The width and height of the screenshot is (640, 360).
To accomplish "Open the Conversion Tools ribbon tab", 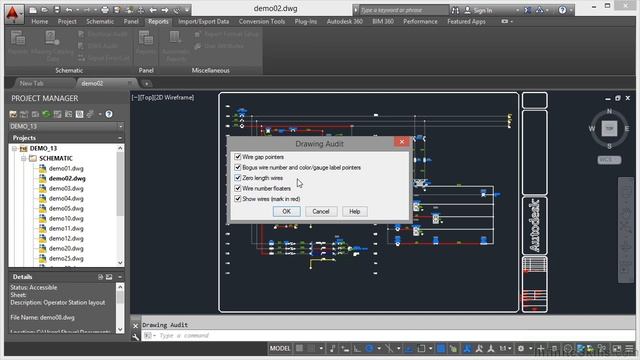I will pyautogui.click(x=262, y=22).
